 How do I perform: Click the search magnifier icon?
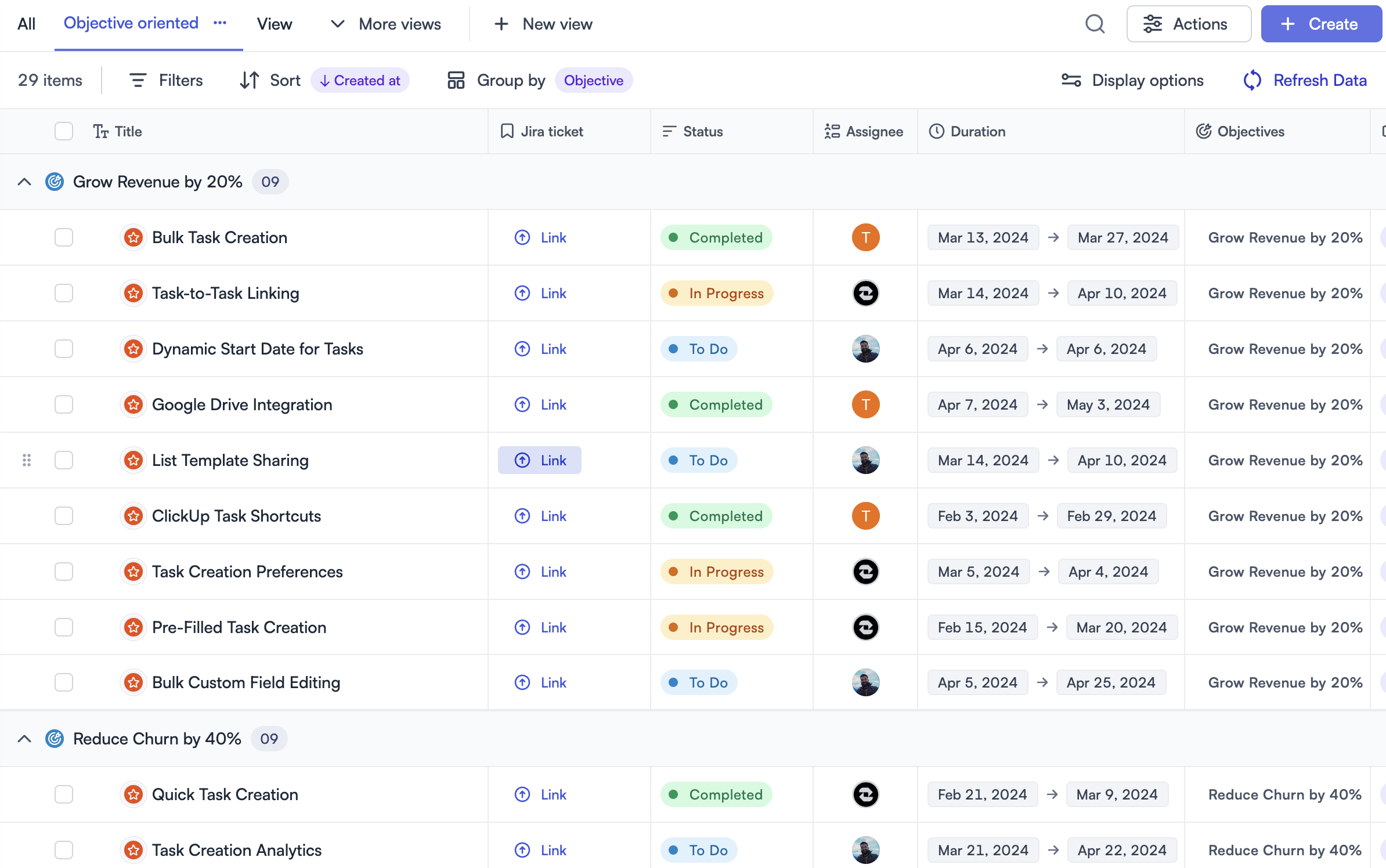pos(1095,24)
